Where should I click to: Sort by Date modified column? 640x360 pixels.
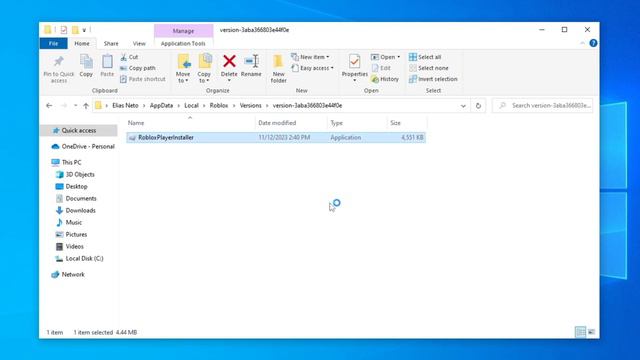coord(291,123)
